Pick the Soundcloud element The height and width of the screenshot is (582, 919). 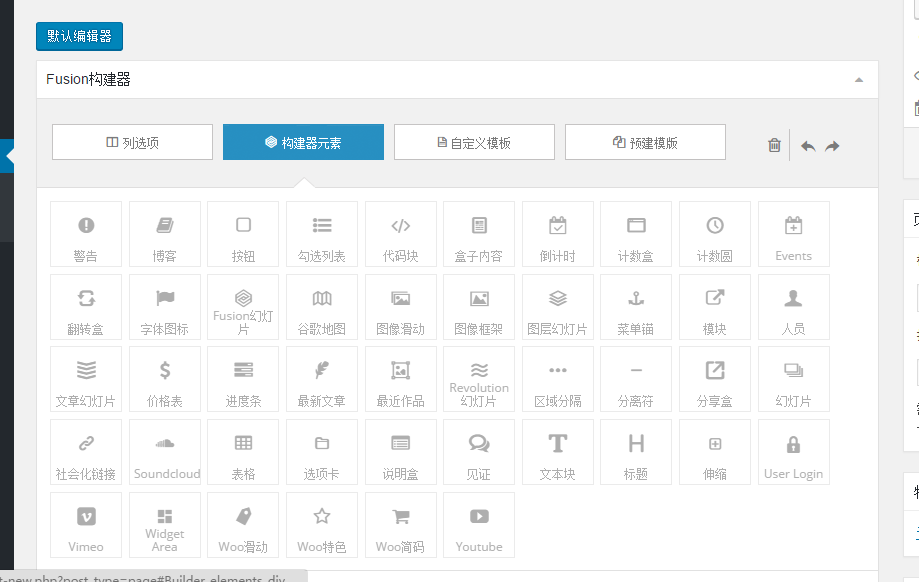coord(165,452)
